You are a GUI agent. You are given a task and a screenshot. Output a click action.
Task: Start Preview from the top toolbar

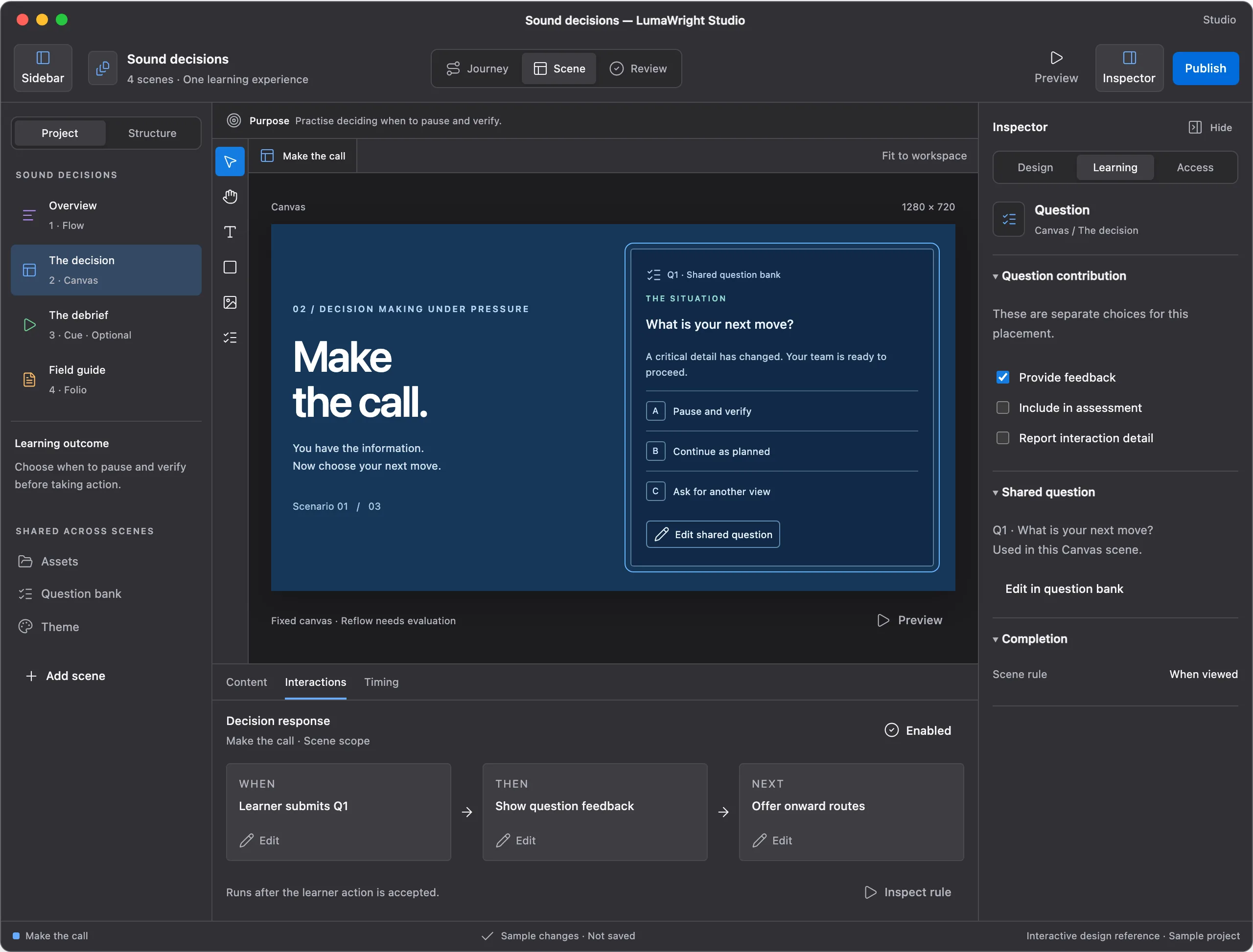1056,68
